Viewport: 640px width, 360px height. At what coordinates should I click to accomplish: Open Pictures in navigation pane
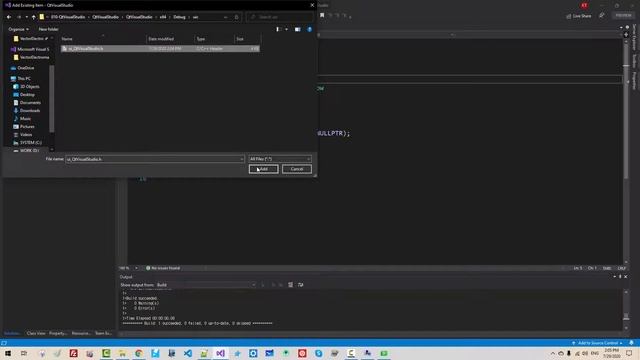(24, 127)
